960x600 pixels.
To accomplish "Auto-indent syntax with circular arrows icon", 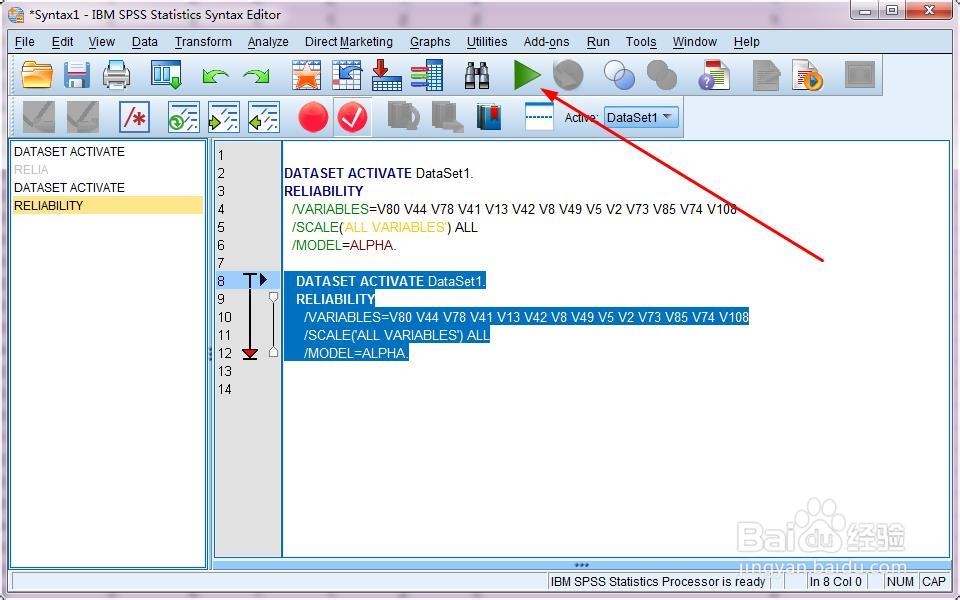I will (184, 117).
